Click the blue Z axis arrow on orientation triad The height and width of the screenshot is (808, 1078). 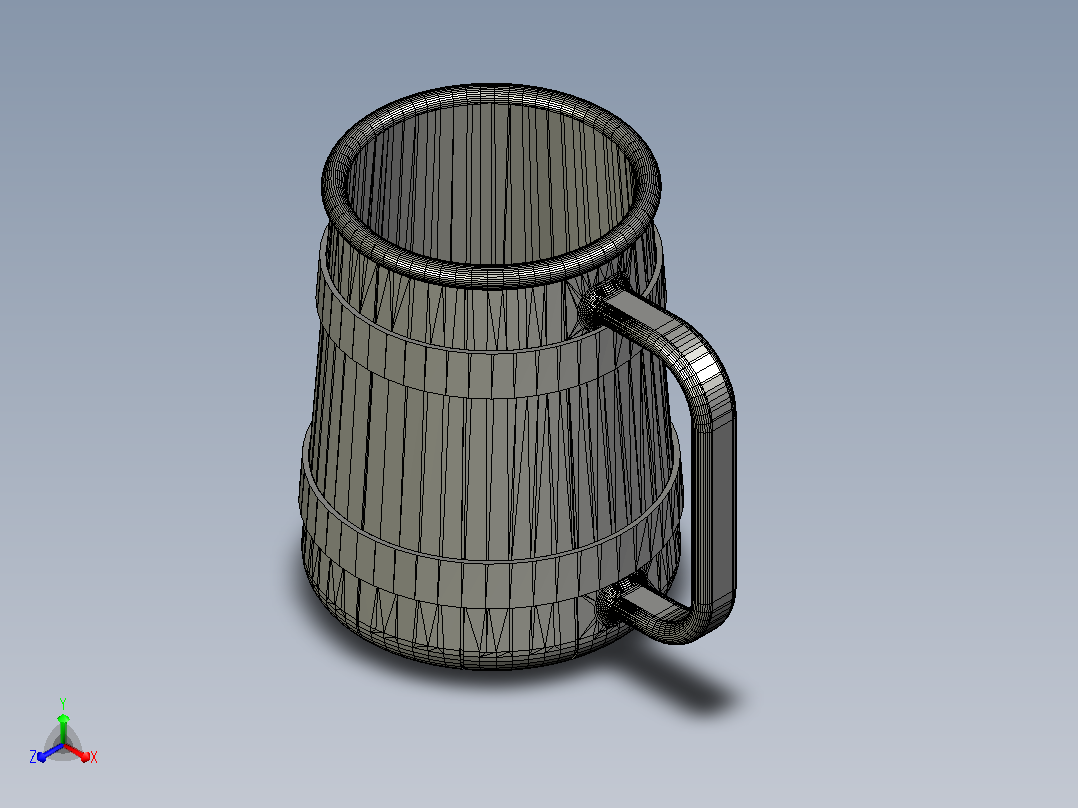[50, 752]
